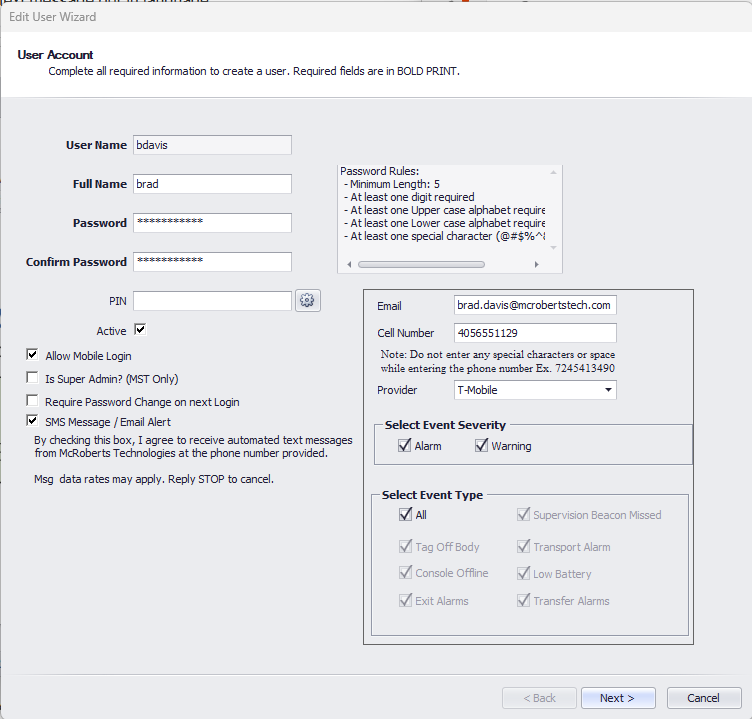
Task: Toggle the Active checkbox
Action: [140, 329]
